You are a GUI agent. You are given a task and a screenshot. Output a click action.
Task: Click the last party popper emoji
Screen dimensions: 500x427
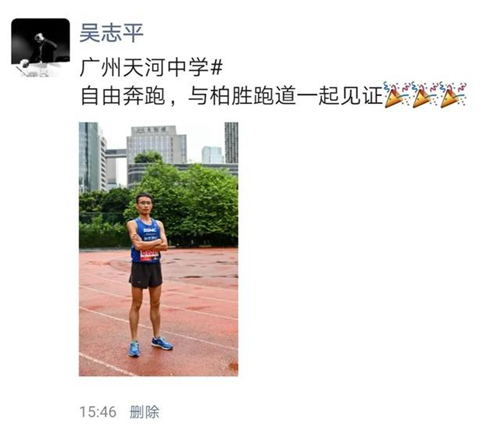(x=453, y=95)
